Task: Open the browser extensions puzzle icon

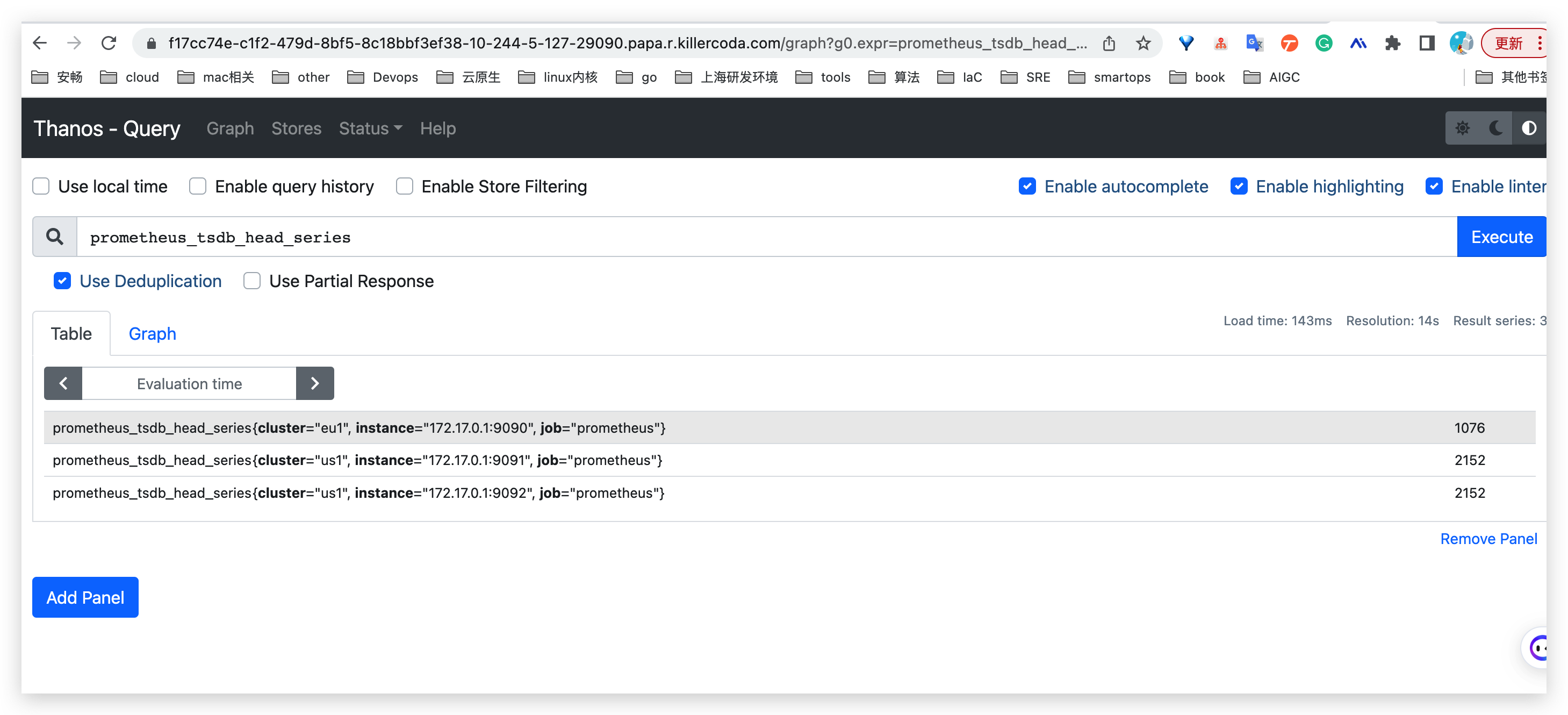Action: [x=1392, y=43]
